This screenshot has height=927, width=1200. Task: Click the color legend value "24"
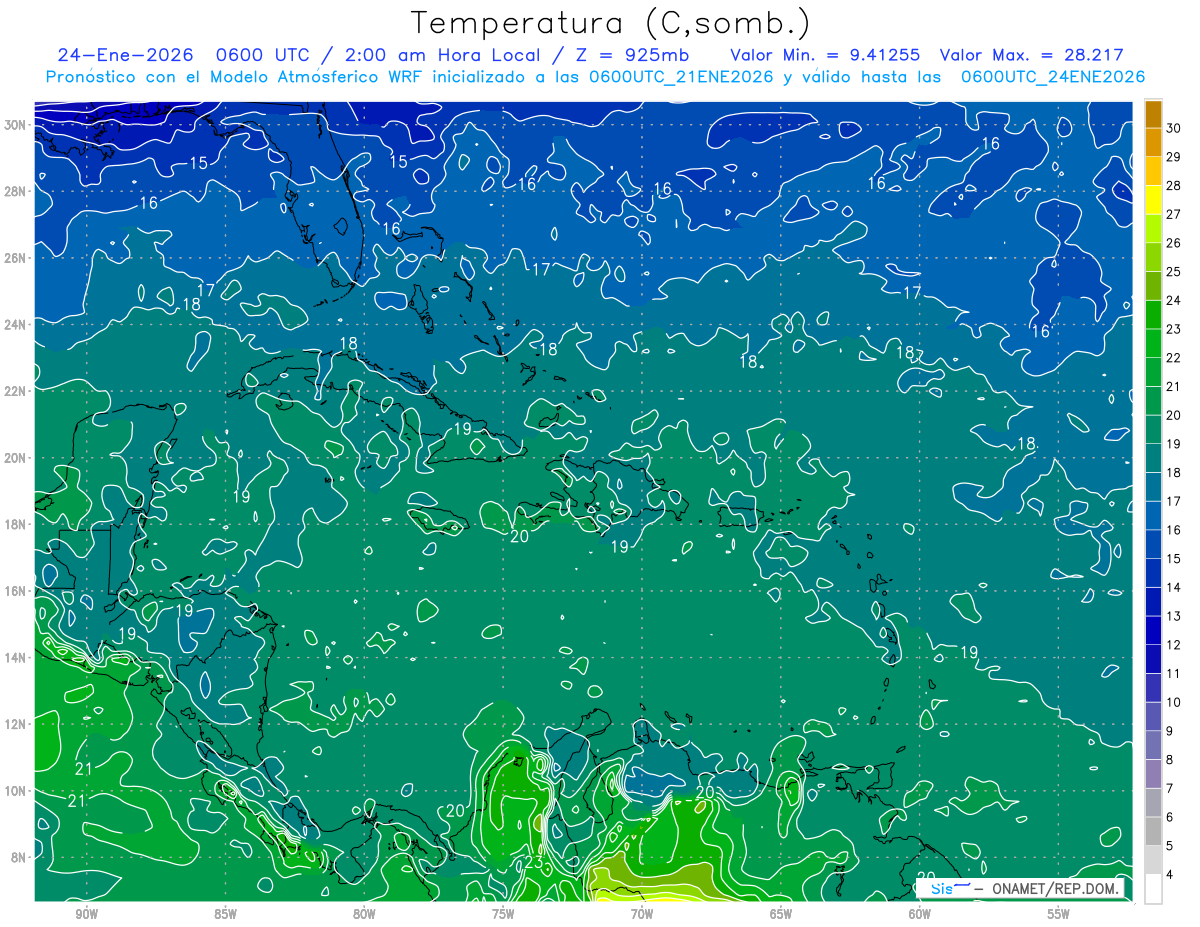1174,300
